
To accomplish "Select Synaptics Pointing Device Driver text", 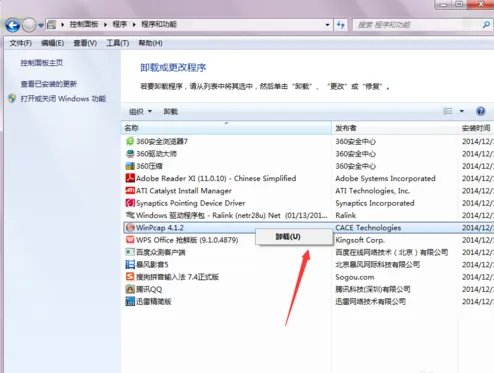I will click(x=191, y=203).
